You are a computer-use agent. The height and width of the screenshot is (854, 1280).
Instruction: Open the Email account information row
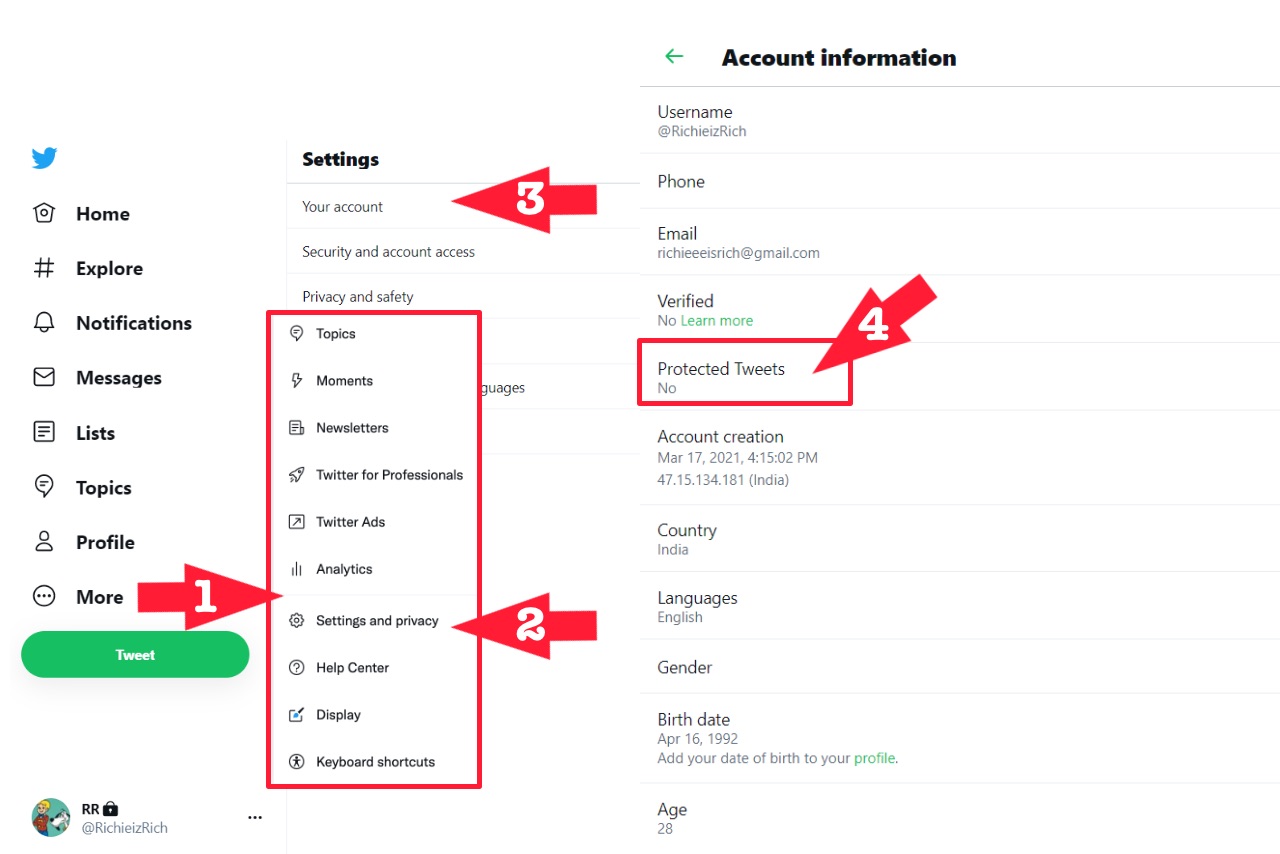coord(738,243)
